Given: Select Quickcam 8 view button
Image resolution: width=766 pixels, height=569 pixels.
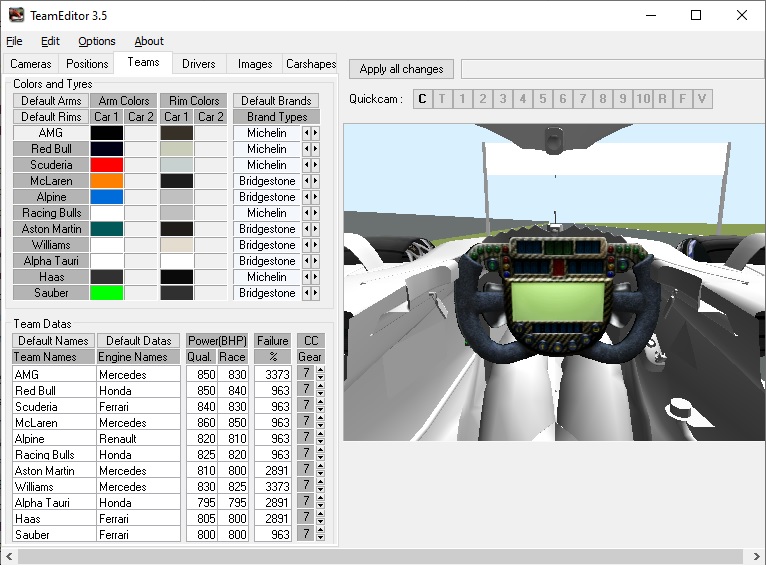Looking at the screenshot, I should pyautogui.click(x=602, y=99).
